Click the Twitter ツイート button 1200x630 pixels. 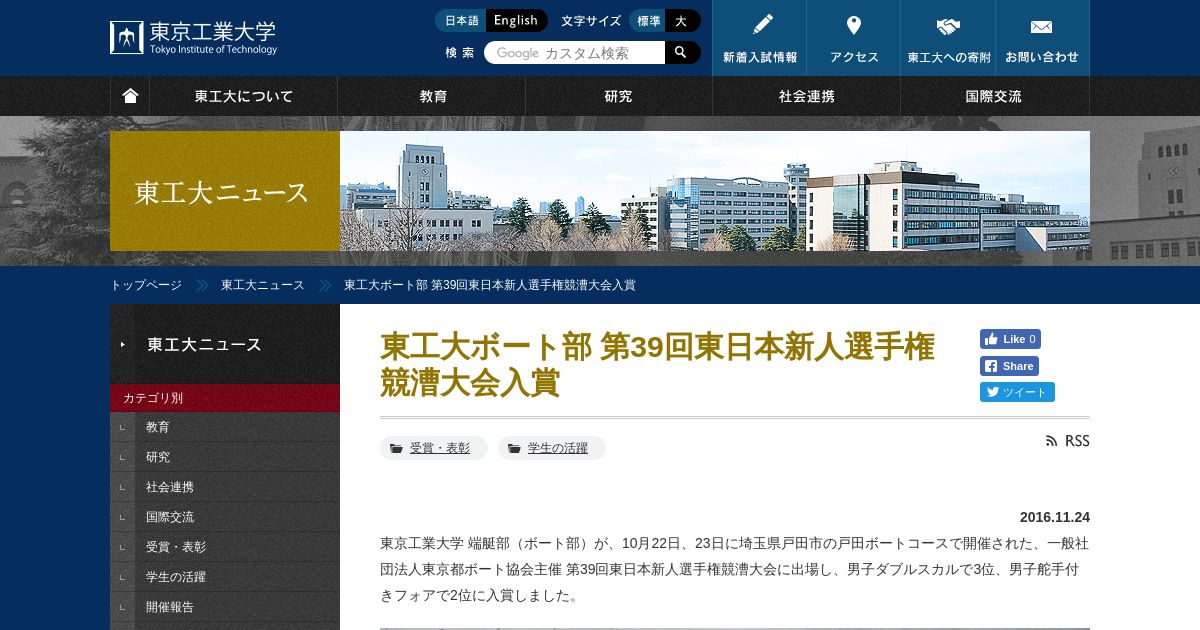[x=1017, y=392]
